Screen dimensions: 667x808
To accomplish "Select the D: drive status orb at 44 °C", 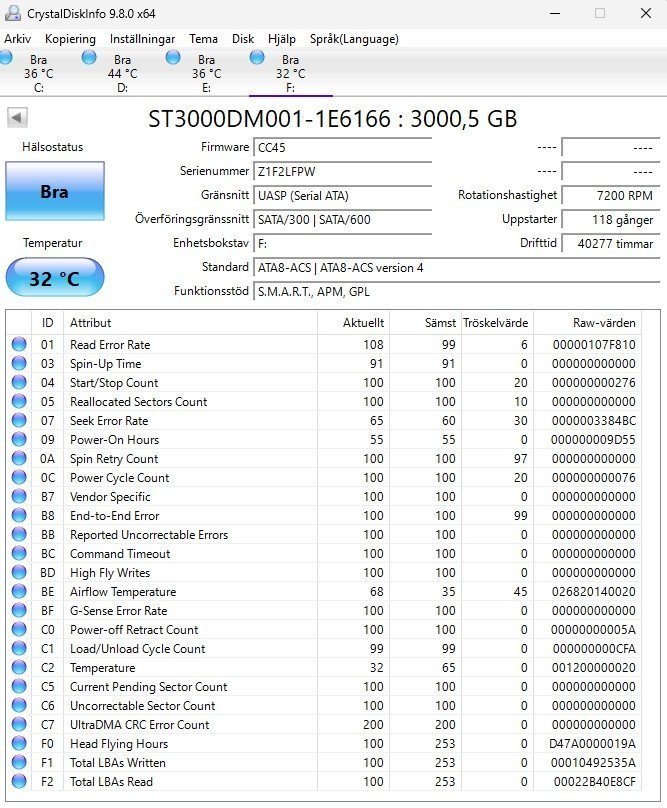I will coord(91,58).
